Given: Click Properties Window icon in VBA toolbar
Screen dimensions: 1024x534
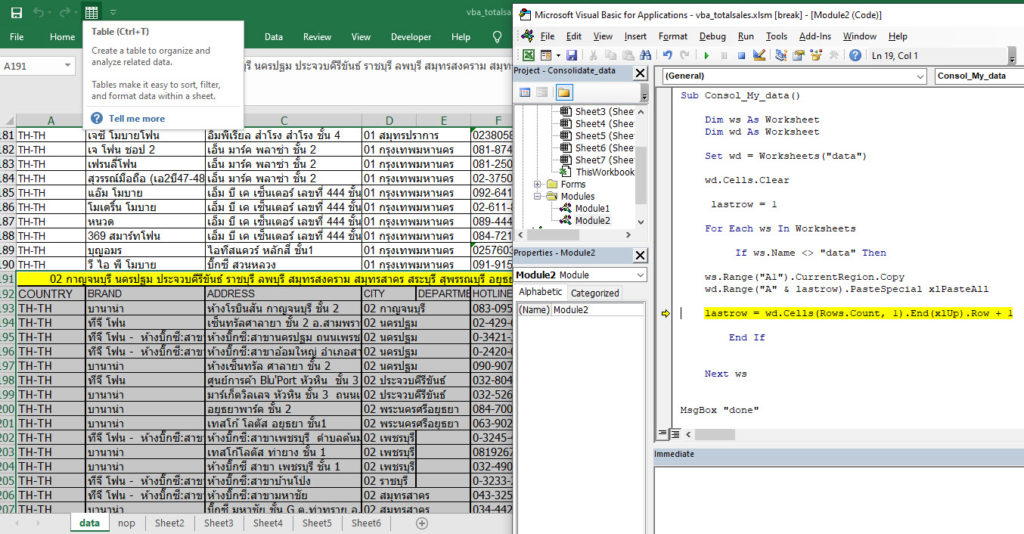Looking at the screenshot, I should pyautogui.click(x=798, y=55).
